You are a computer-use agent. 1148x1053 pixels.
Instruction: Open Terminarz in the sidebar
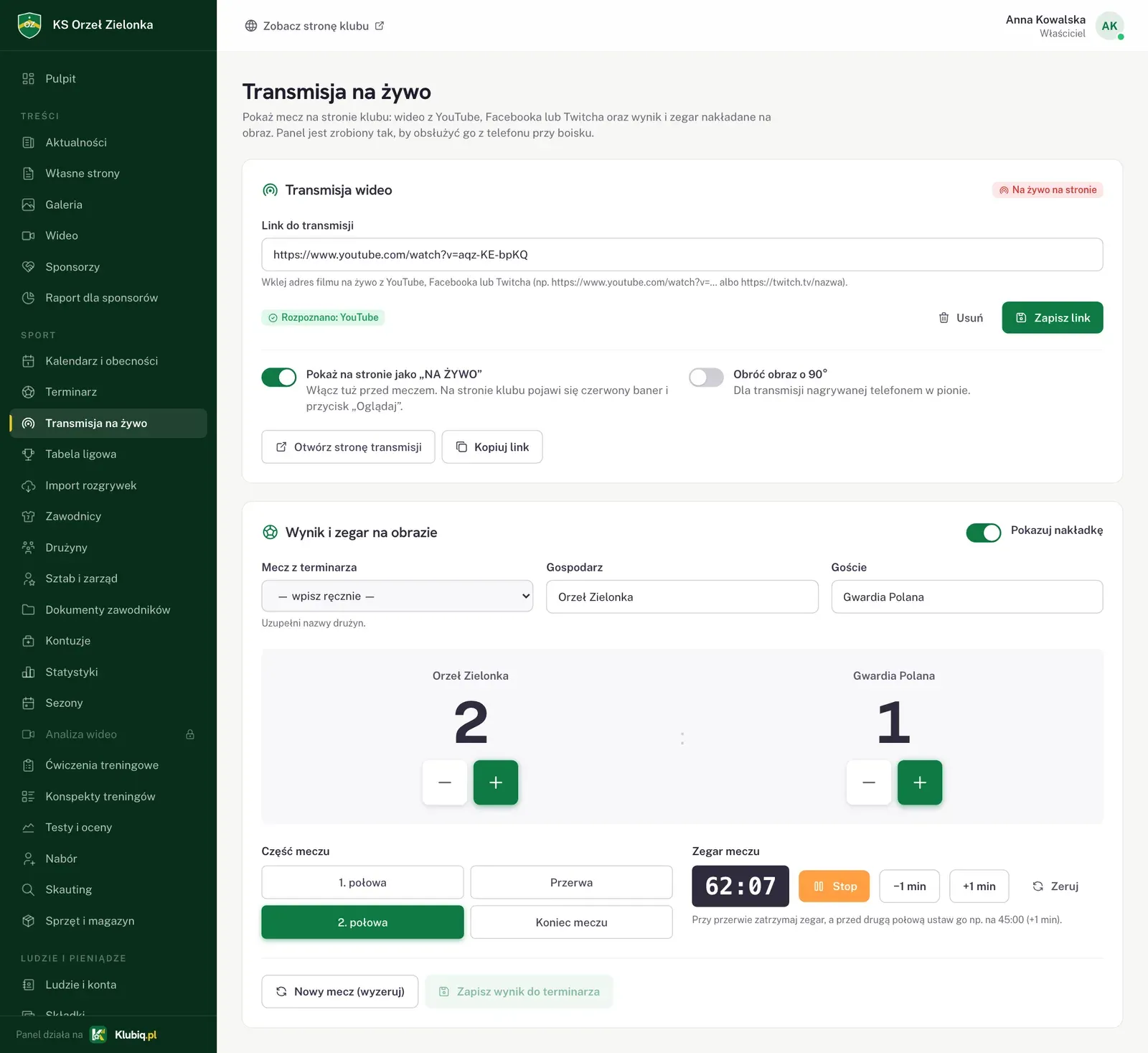pyautogui.click(x=108, y=392)
